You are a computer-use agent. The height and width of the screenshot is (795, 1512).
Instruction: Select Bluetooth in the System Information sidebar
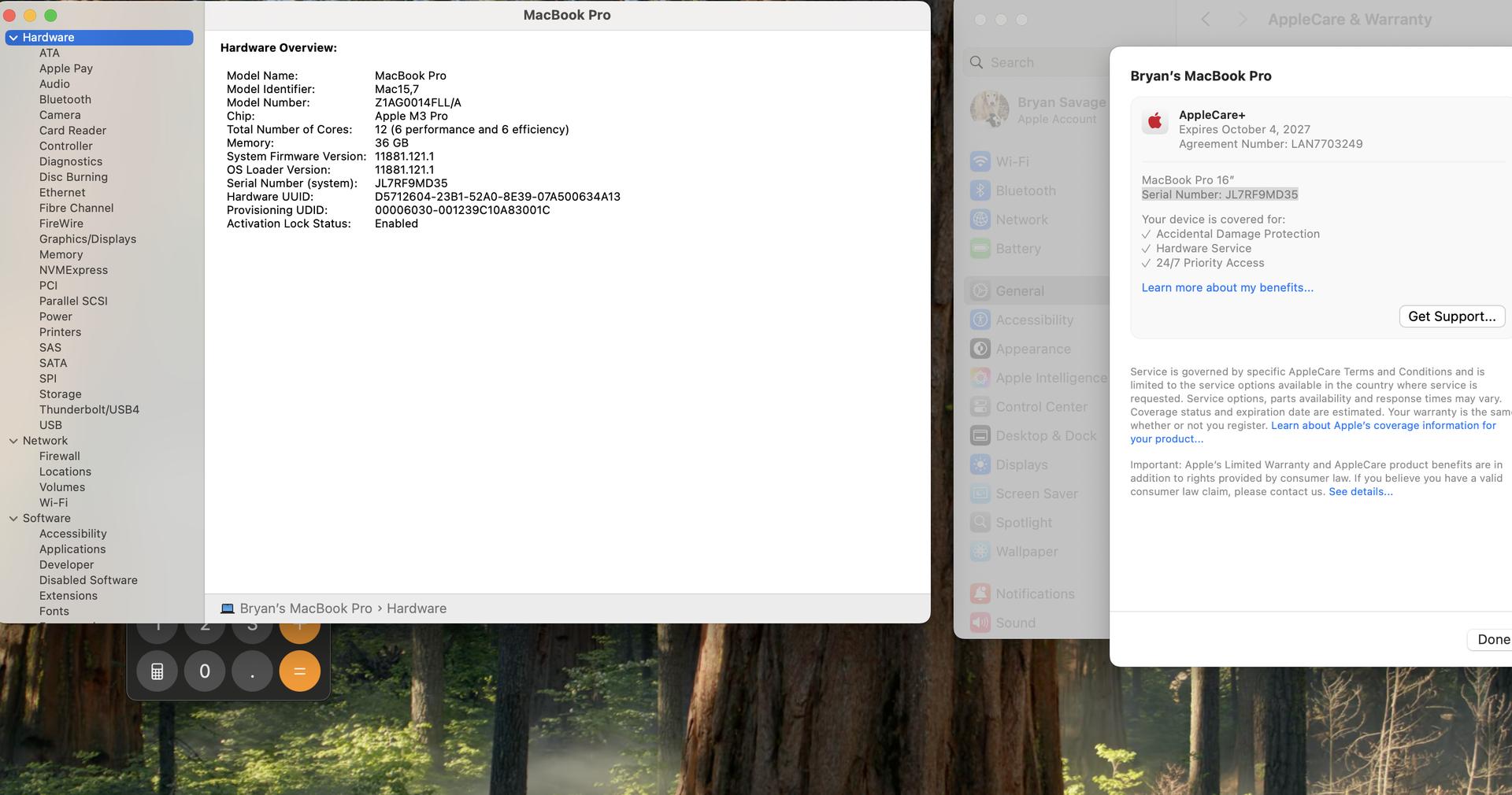pos(65,100)
